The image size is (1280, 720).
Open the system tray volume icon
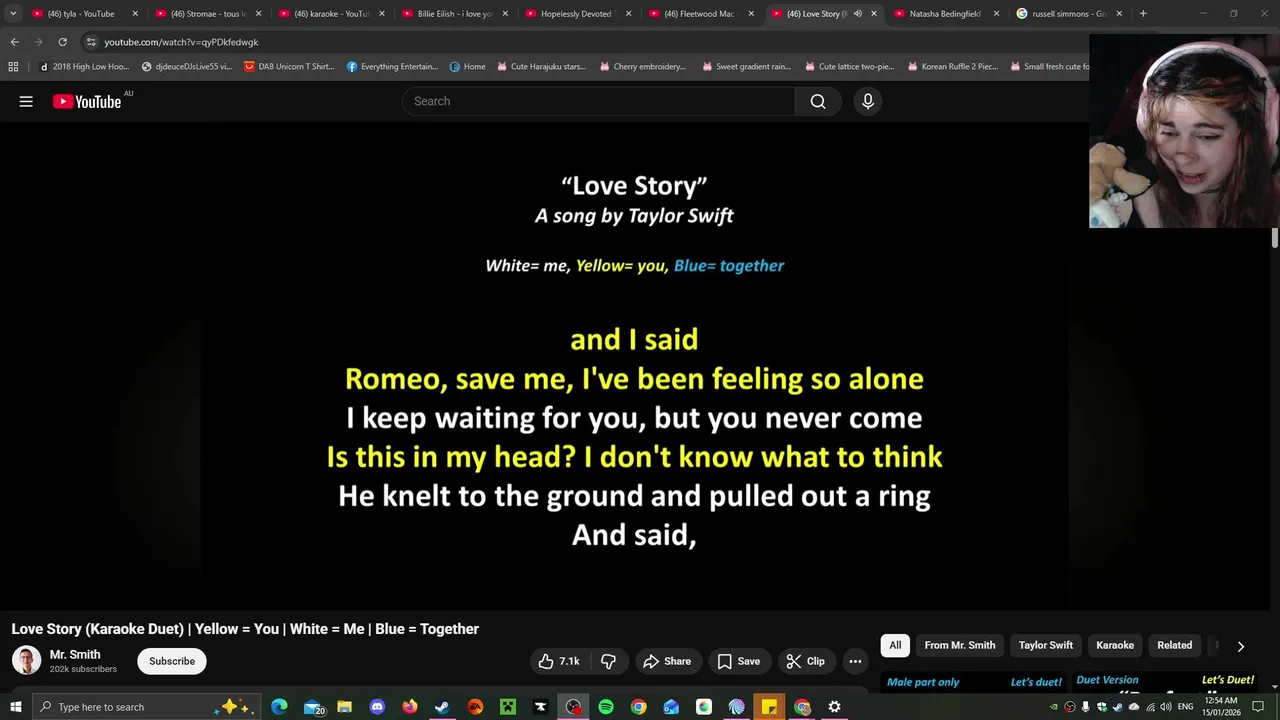point(1165,707)
